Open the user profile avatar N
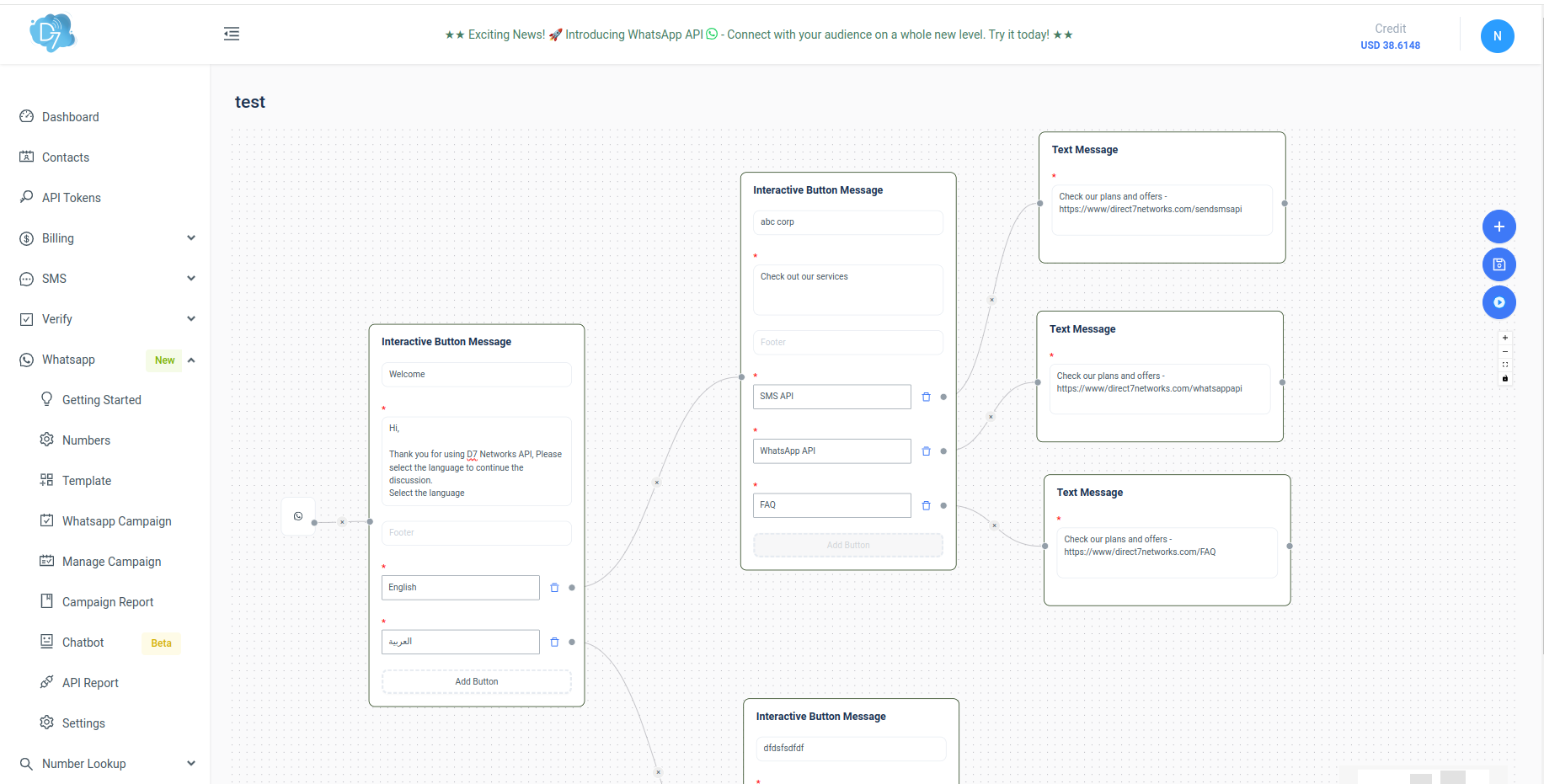This screenshot has width=1544, height=784. 1497,36
